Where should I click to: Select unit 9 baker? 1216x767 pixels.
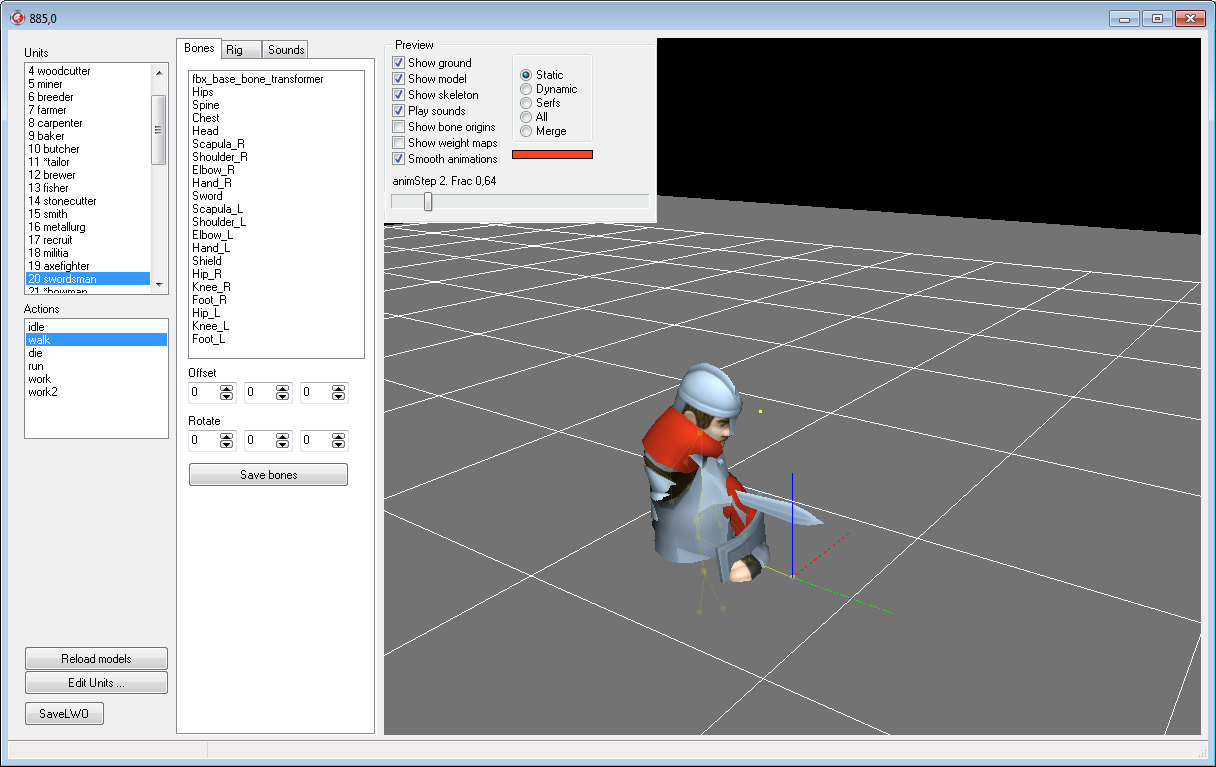pos(88,136)
